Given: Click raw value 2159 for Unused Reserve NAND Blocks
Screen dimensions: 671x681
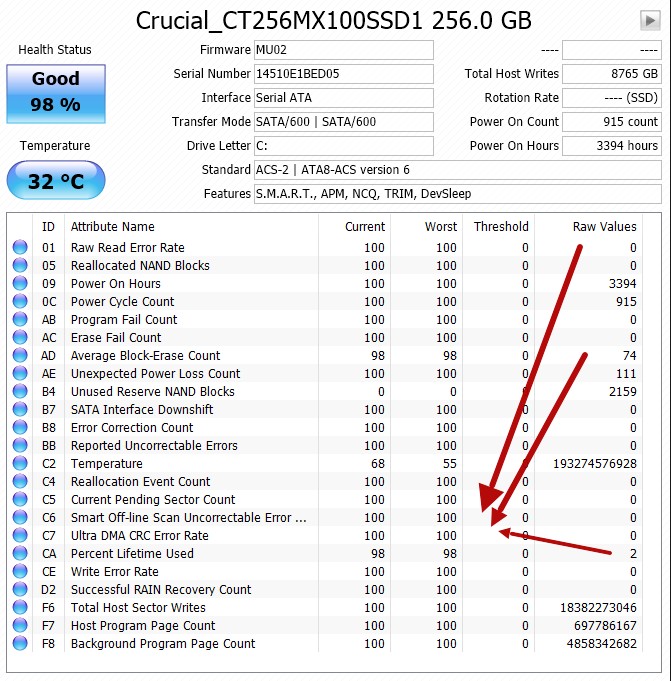Looking at the screenshot, I should coord(622,392).
